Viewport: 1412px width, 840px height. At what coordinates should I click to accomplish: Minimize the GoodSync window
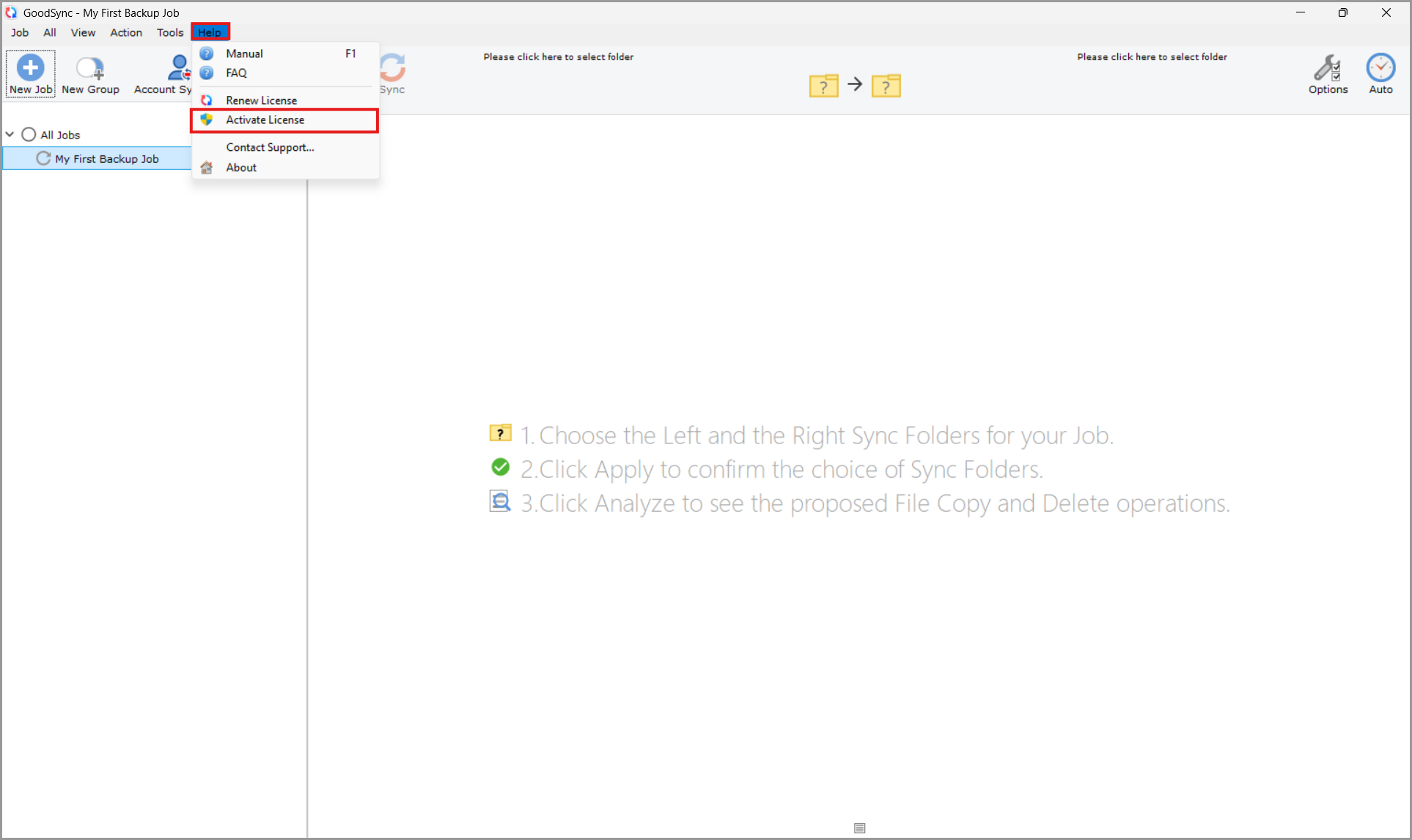click(x=1301, y=12)
